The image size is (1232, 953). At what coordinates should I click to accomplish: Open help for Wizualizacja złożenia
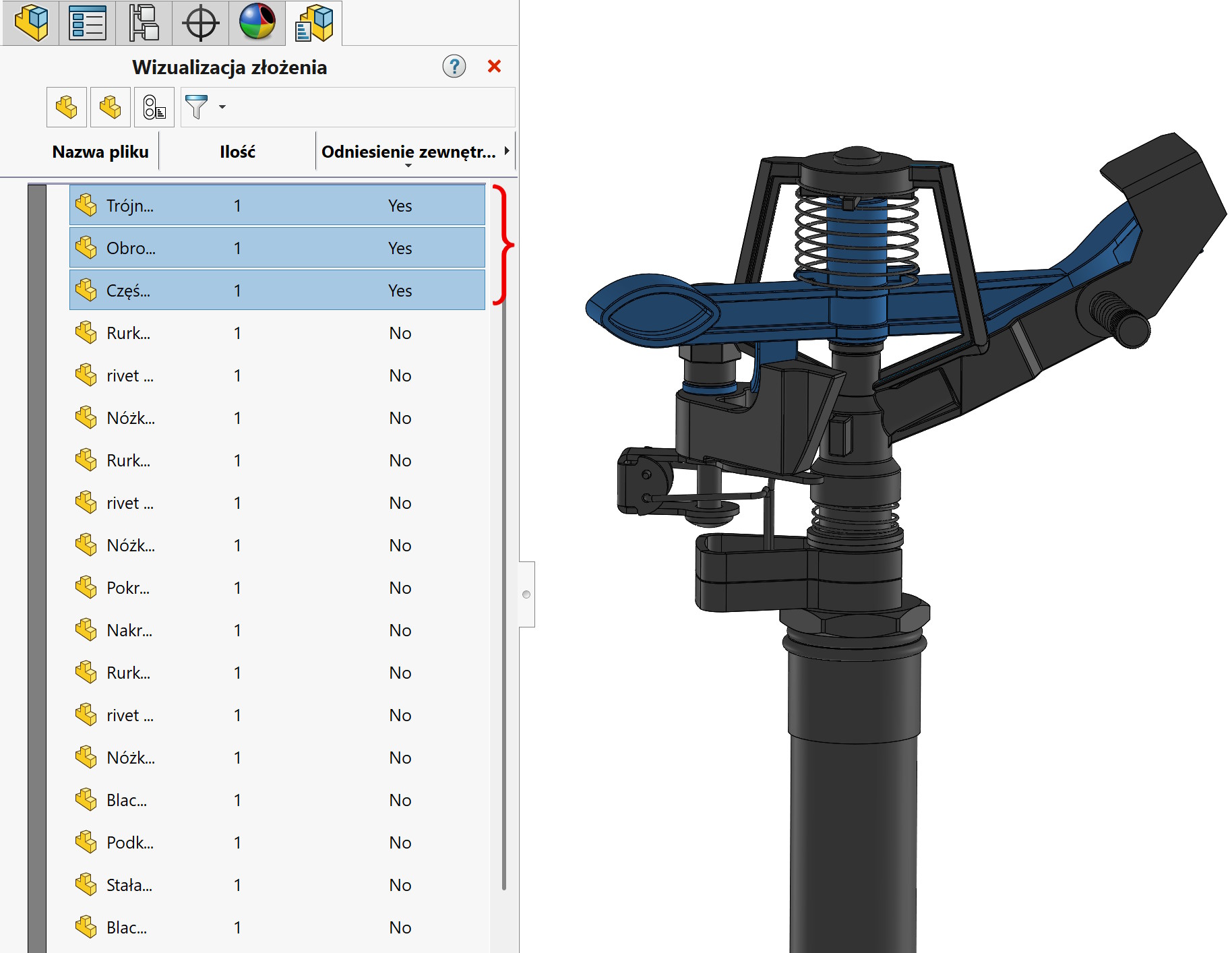[454, 66]
